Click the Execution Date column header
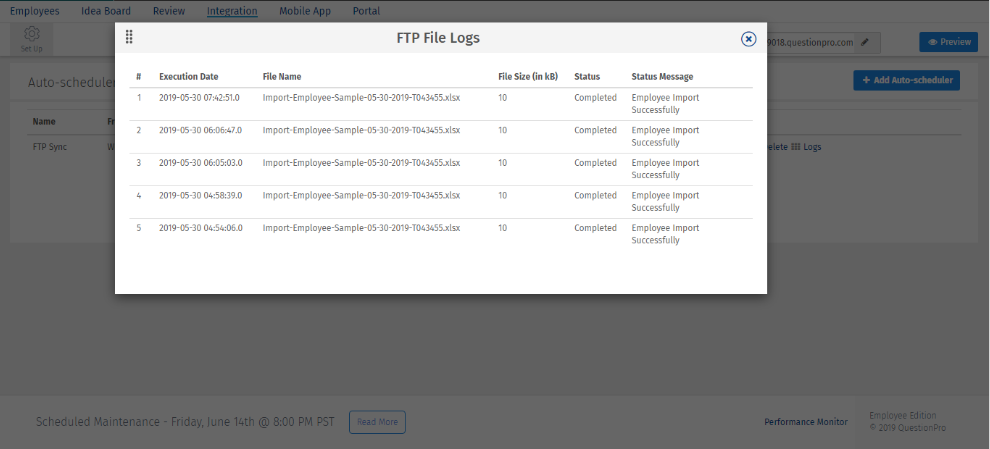This screenshot has width=990, height=449. pos(189,76)
